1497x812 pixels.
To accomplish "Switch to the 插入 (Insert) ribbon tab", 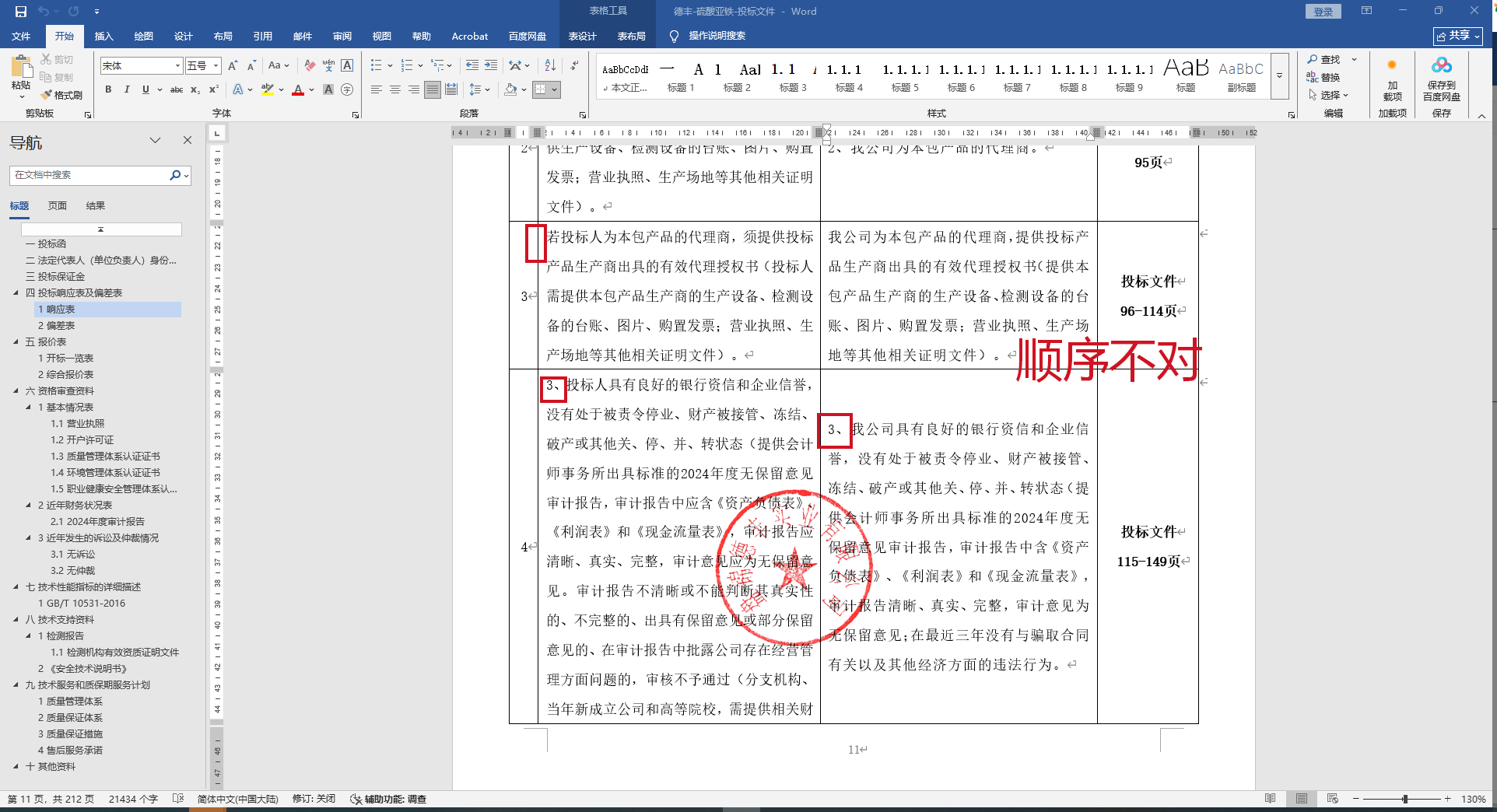I will (x=103, y=36).
